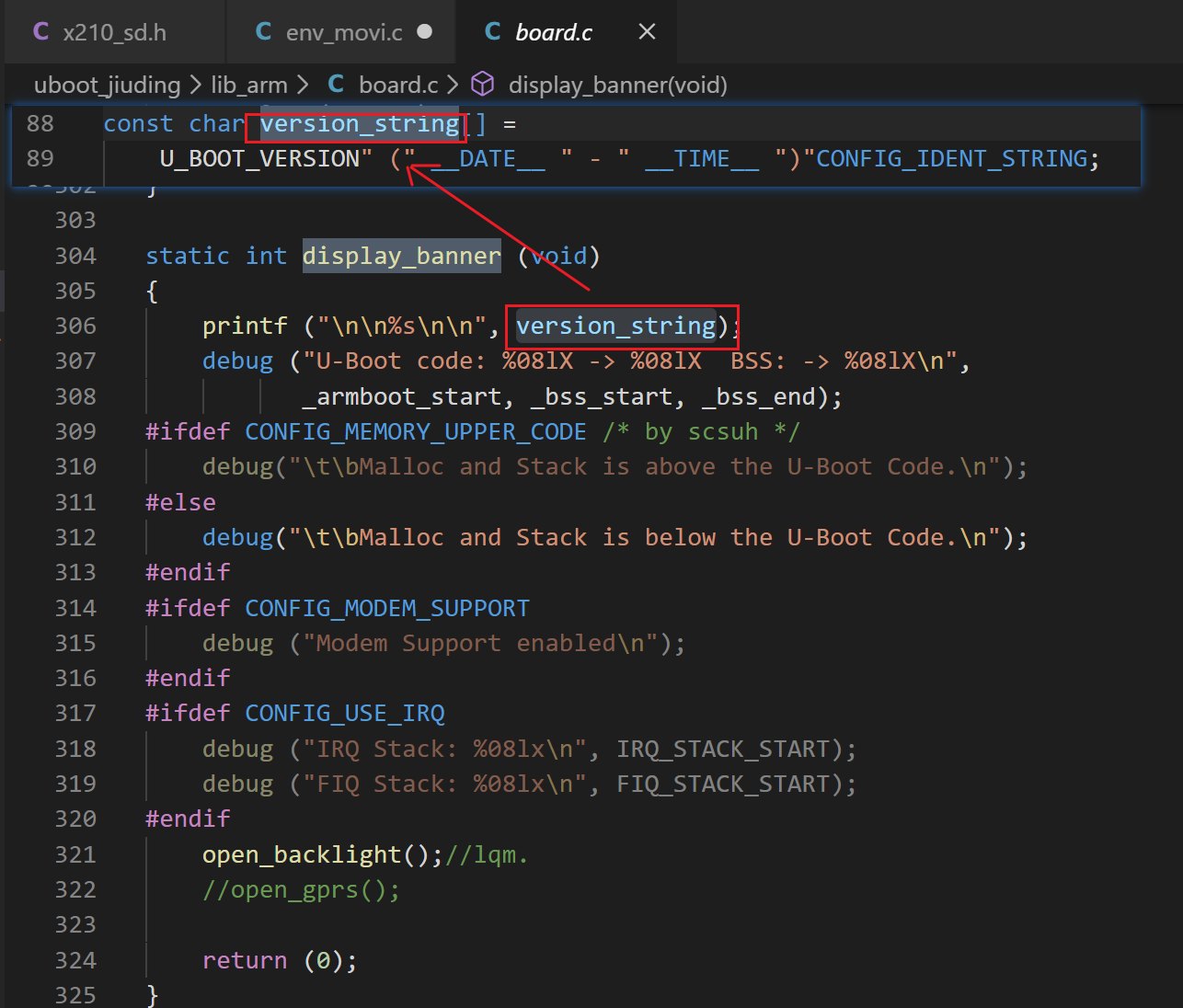Switch to the x210_sd.h tab
The height and width of the screenshot is (1008, 1183).
tap(114, 32)
